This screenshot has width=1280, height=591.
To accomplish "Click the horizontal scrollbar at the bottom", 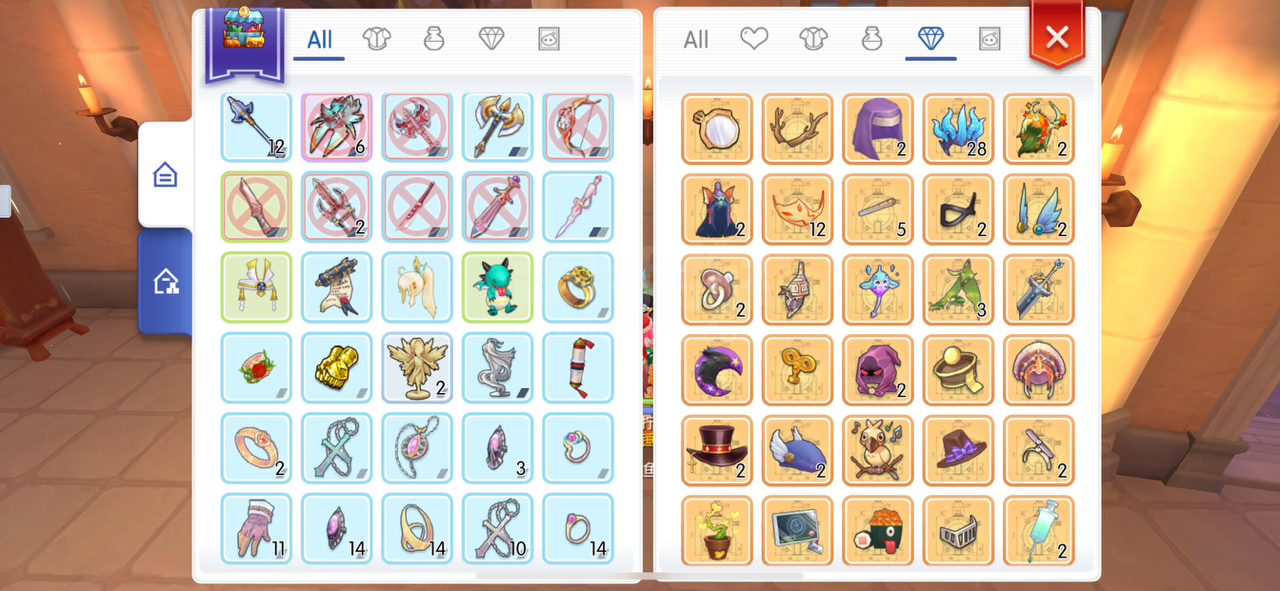I will (x=640, y=576).
